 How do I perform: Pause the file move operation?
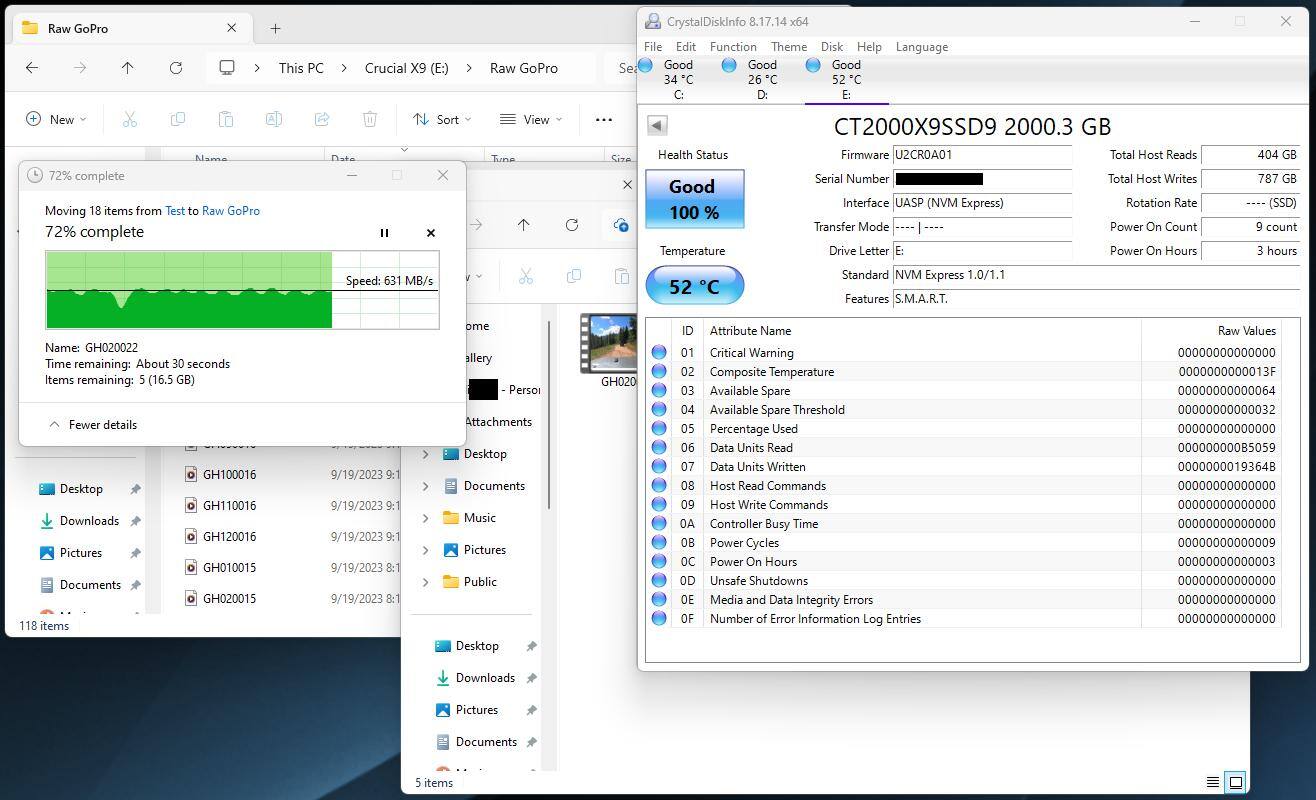[x=384, y=233]
